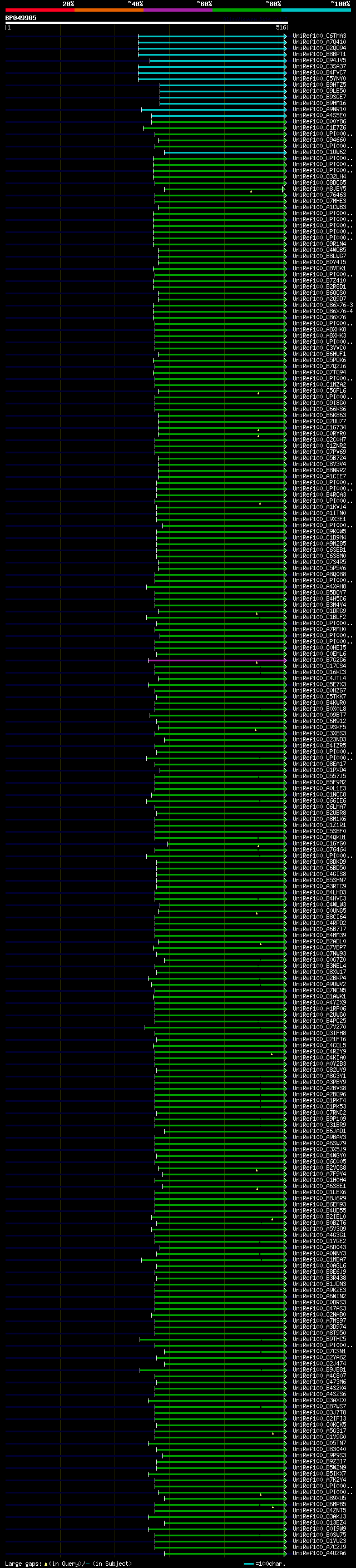Select the UniRef100_Q13EZ4 label

tap(319, 1522)
